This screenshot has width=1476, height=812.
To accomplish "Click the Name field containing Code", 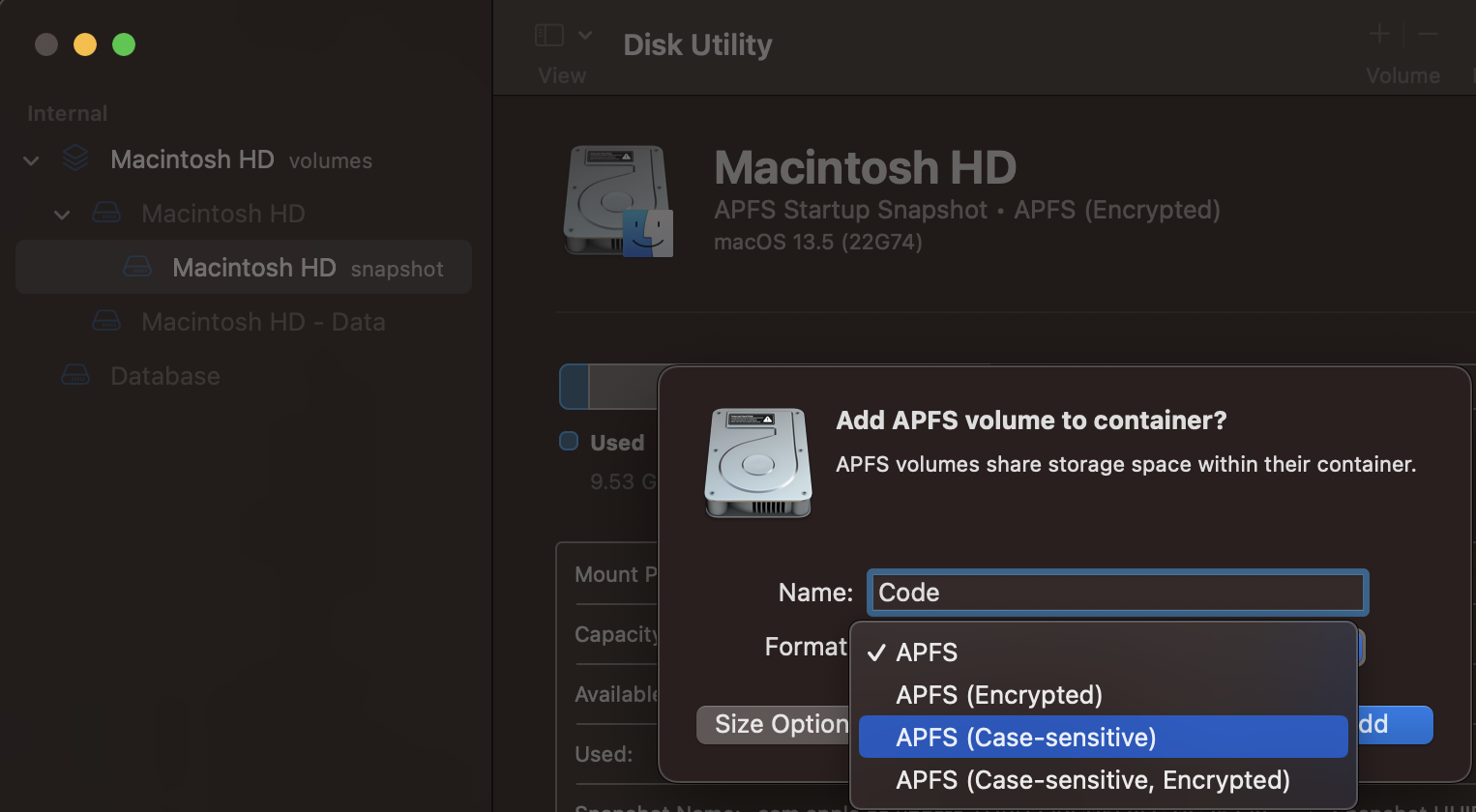I will [1116, 593].
